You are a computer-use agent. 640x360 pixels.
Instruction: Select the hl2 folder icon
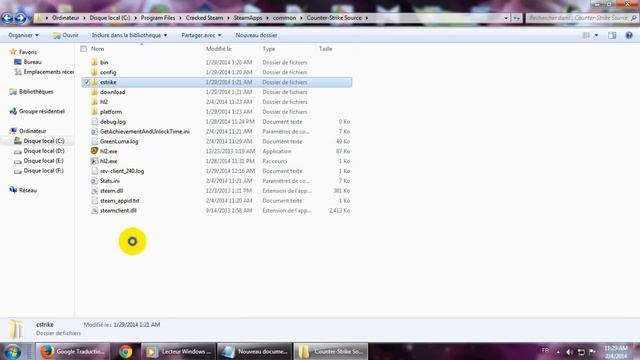tap(94, 102)
